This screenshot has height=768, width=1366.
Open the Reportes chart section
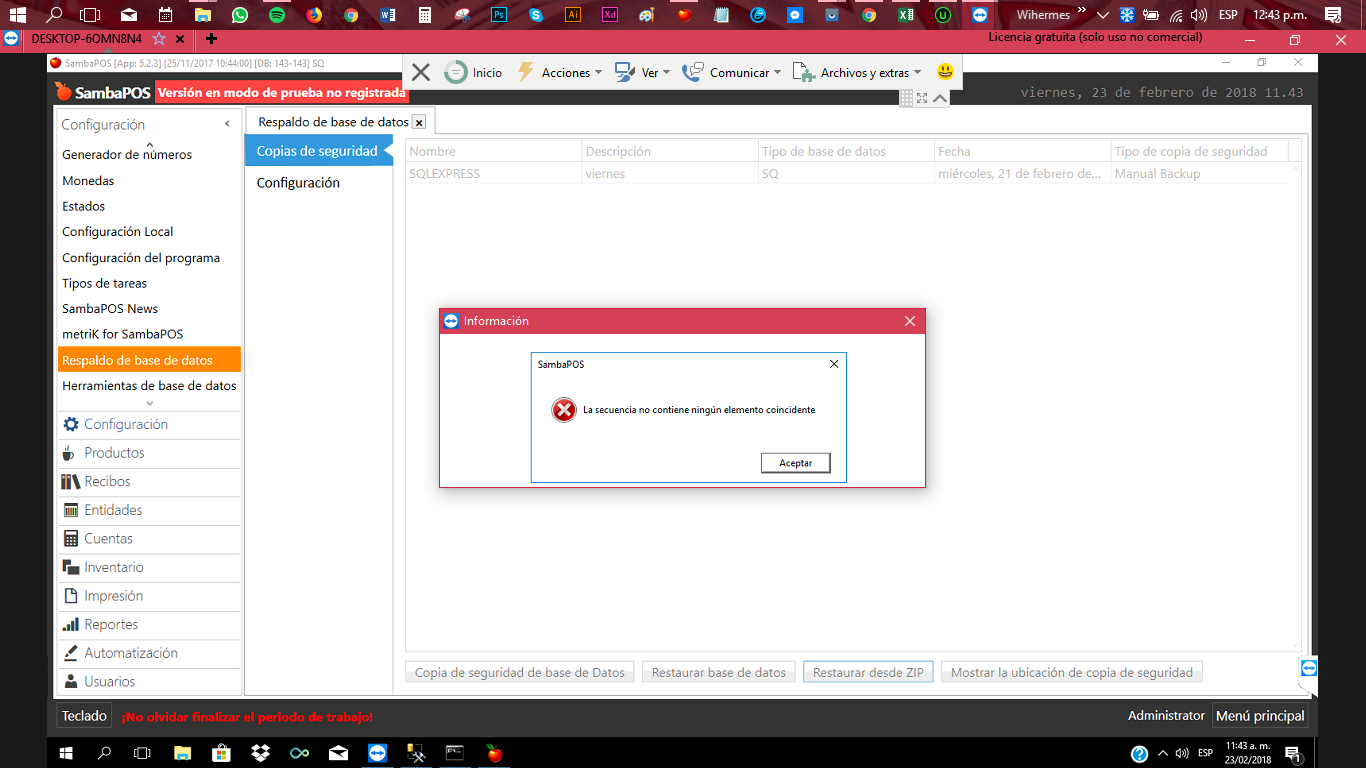click(x=149, y=624)
